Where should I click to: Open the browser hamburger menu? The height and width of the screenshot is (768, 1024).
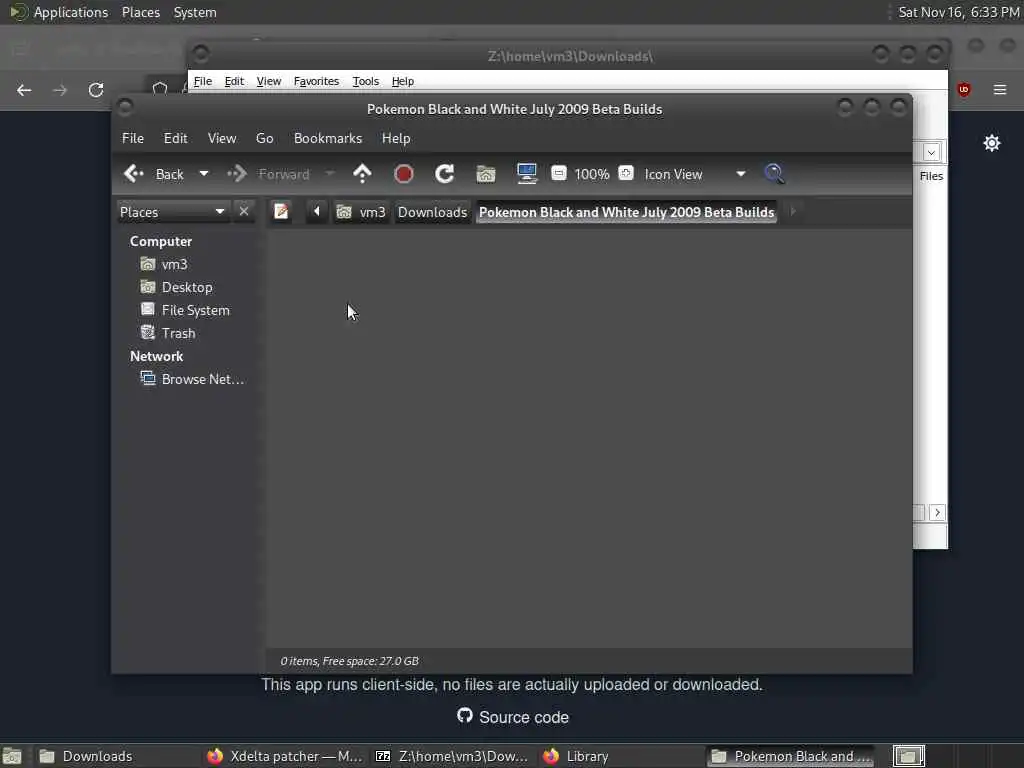[1000, 89]
